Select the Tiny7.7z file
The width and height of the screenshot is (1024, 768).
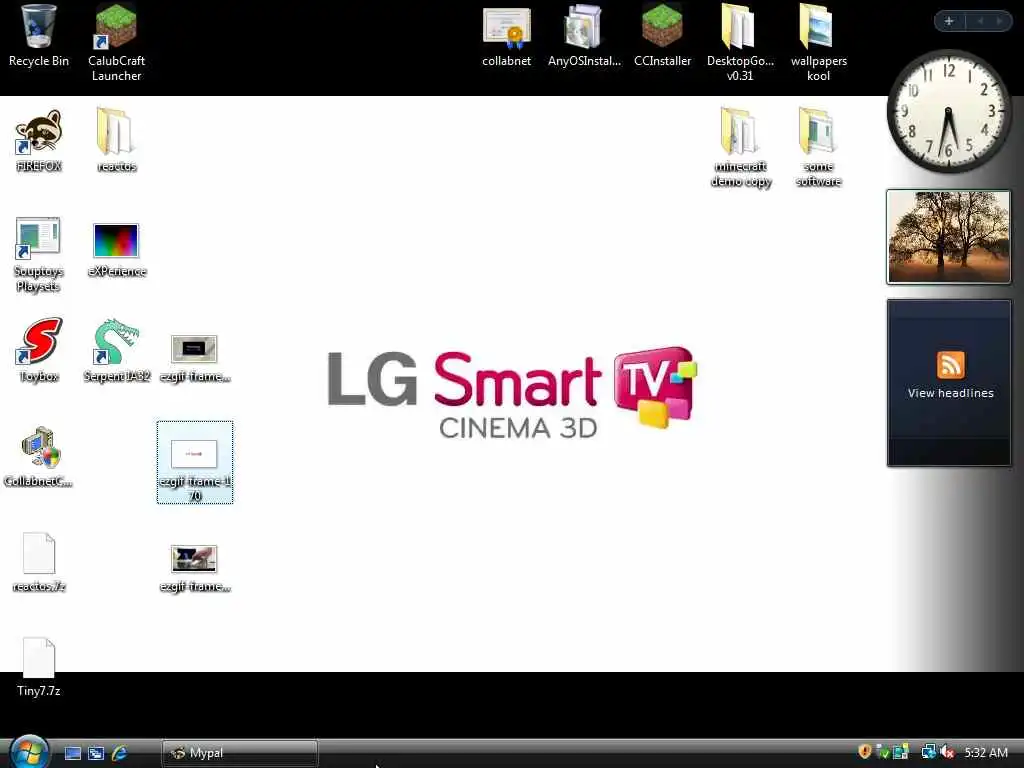(39, 667)
